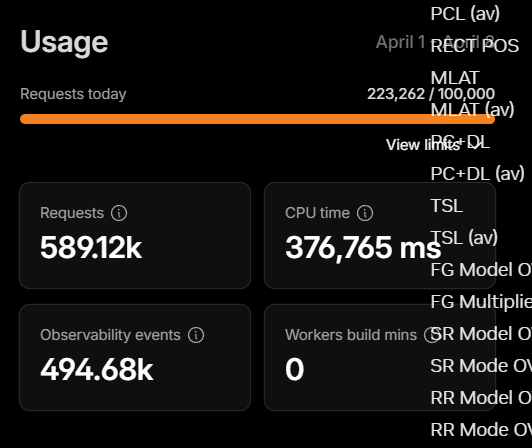
Task: Choose the MLAT (av) list item
Action: [x=472, y=110]
